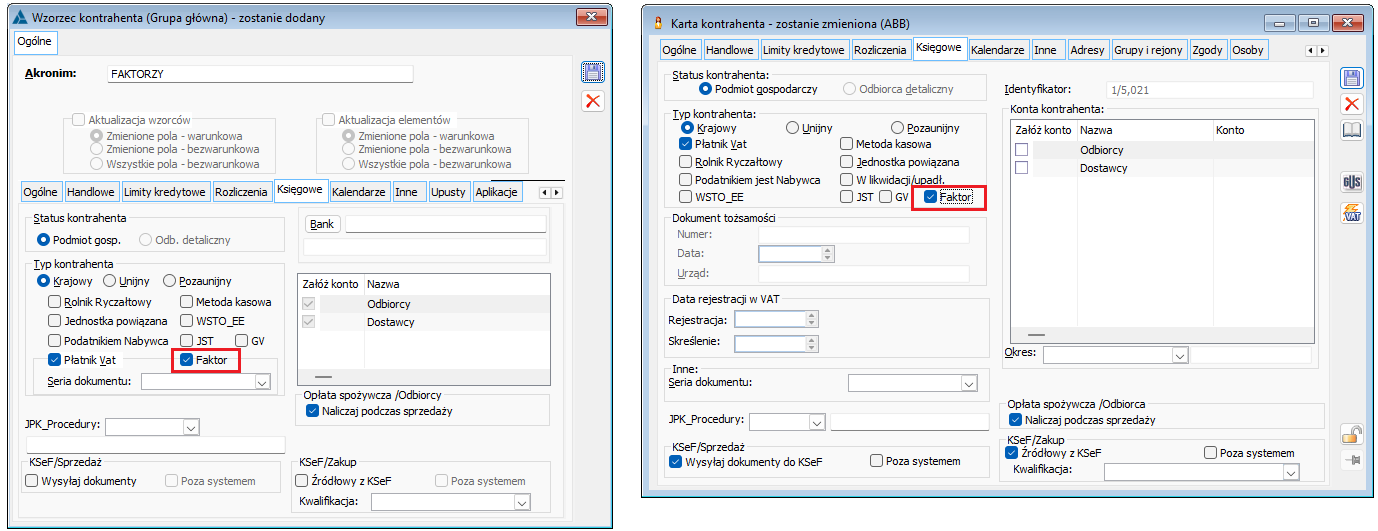Screen dimensions: 1378x531
Task: Click the VAT status verification icon
Action: click(x=1352, y=212)
